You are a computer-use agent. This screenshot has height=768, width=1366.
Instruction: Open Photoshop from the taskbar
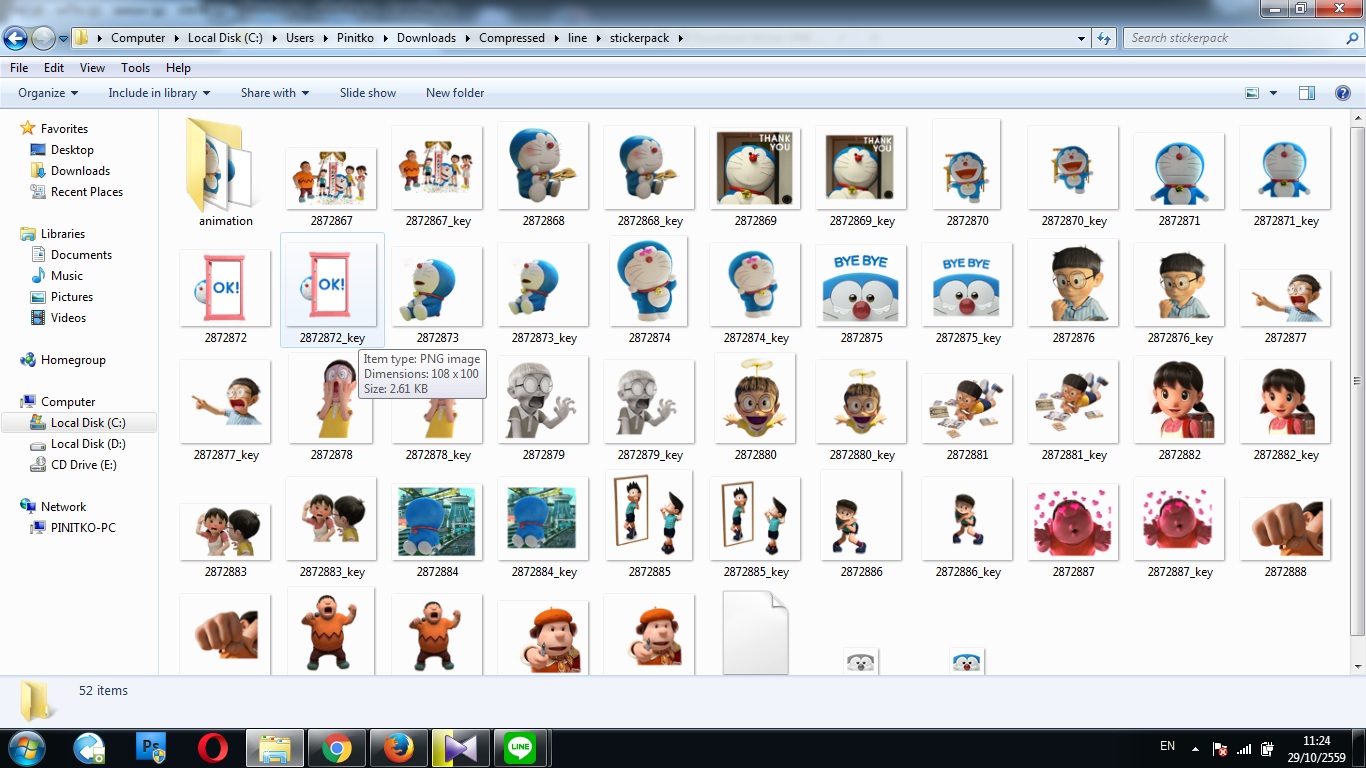[151, 748]
